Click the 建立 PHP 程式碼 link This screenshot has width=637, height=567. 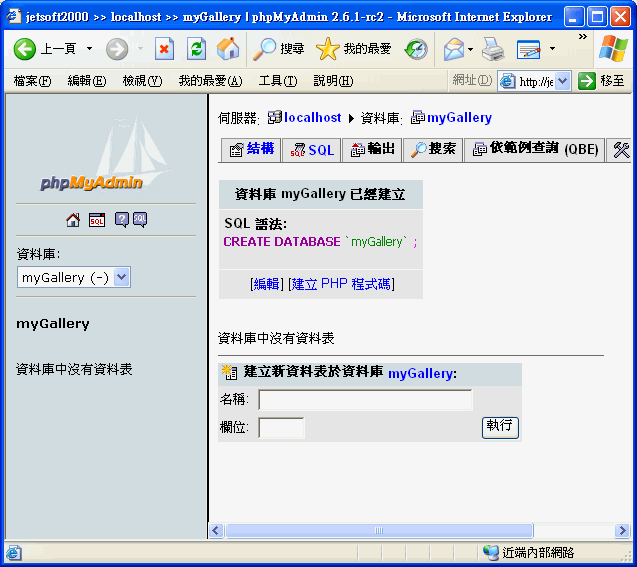[x=341, y=284]
